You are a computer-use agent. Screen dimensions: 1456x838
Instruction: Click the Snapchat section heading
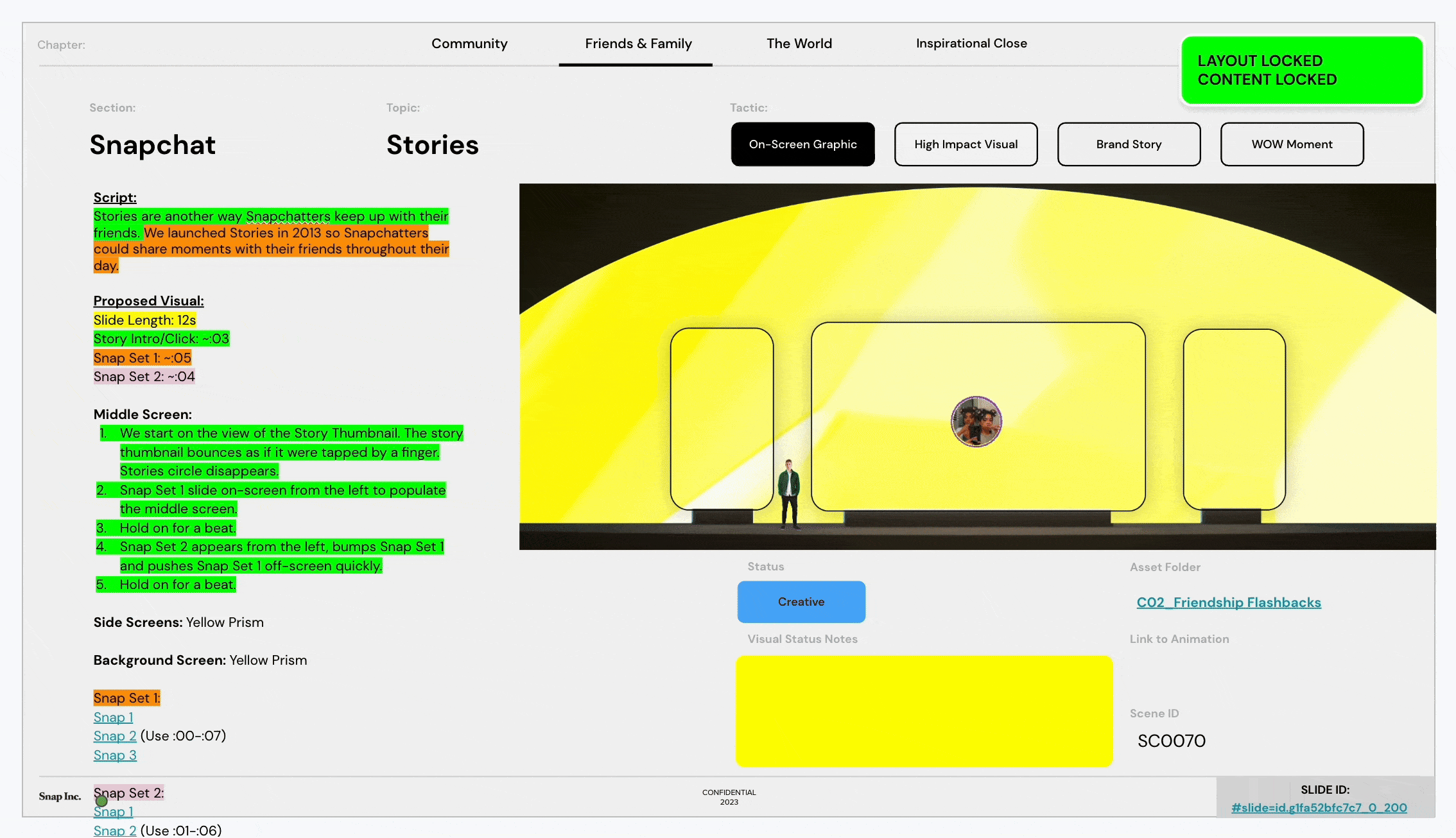(x=153, y=145)
